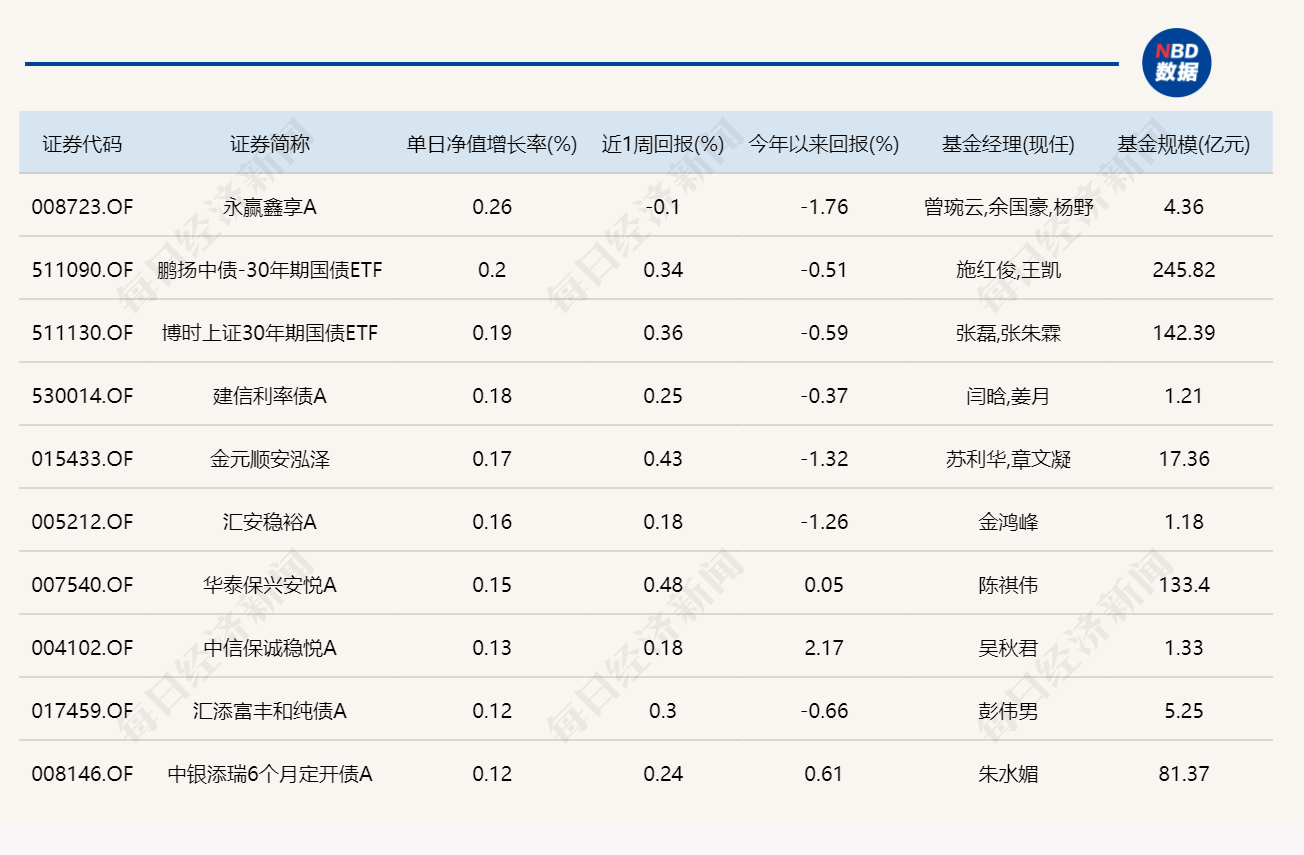Click fund scale value 245.82
Viewport: 1304px width, 855px height.
click(1184, 270)
